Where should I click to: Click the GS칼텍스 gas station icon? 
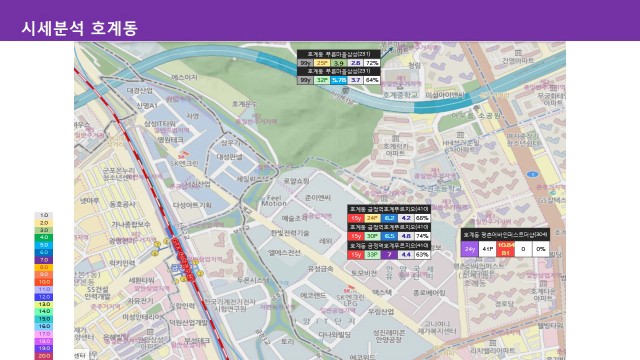tap(552, 193)
